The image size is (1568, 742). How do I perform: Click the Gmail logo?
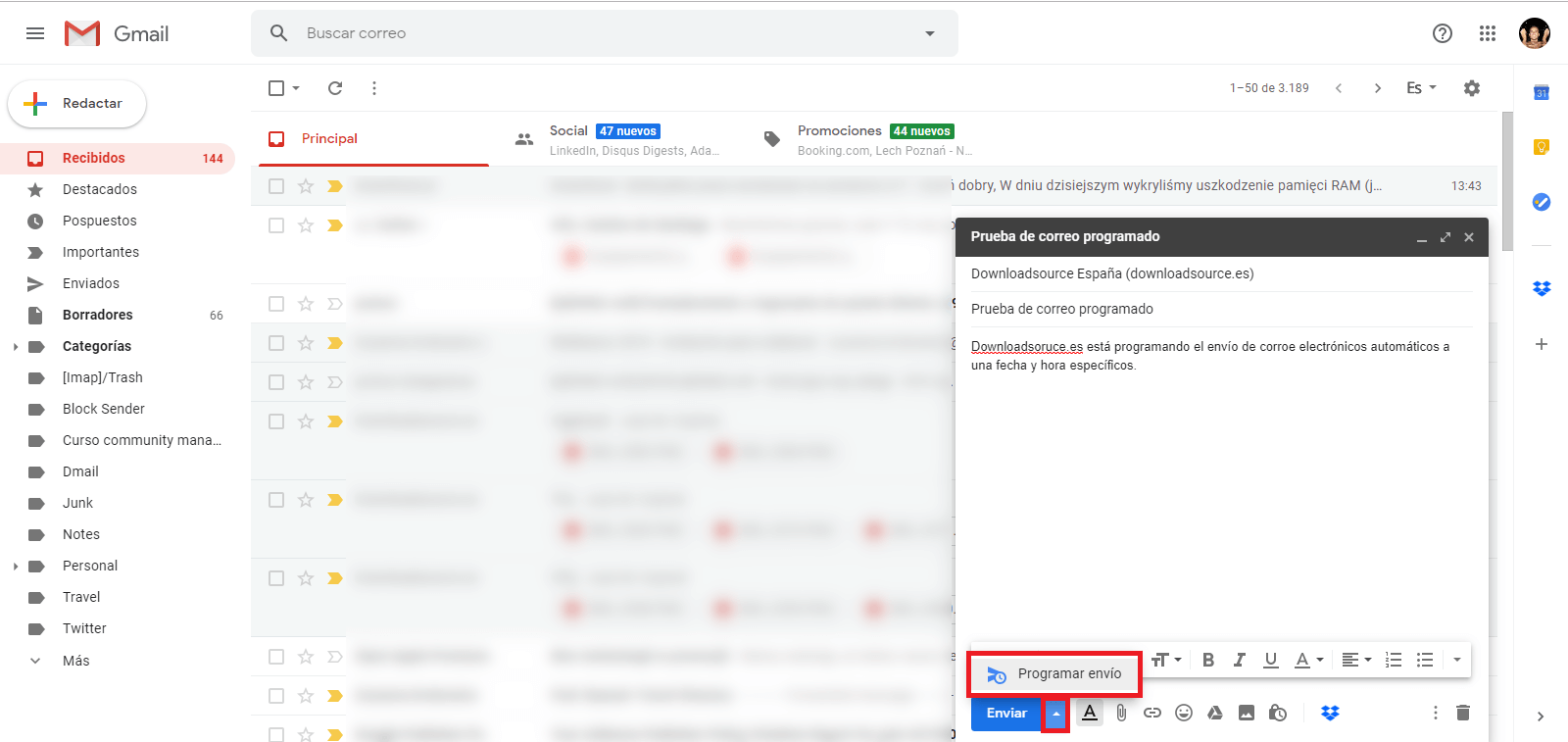point(117,33)
